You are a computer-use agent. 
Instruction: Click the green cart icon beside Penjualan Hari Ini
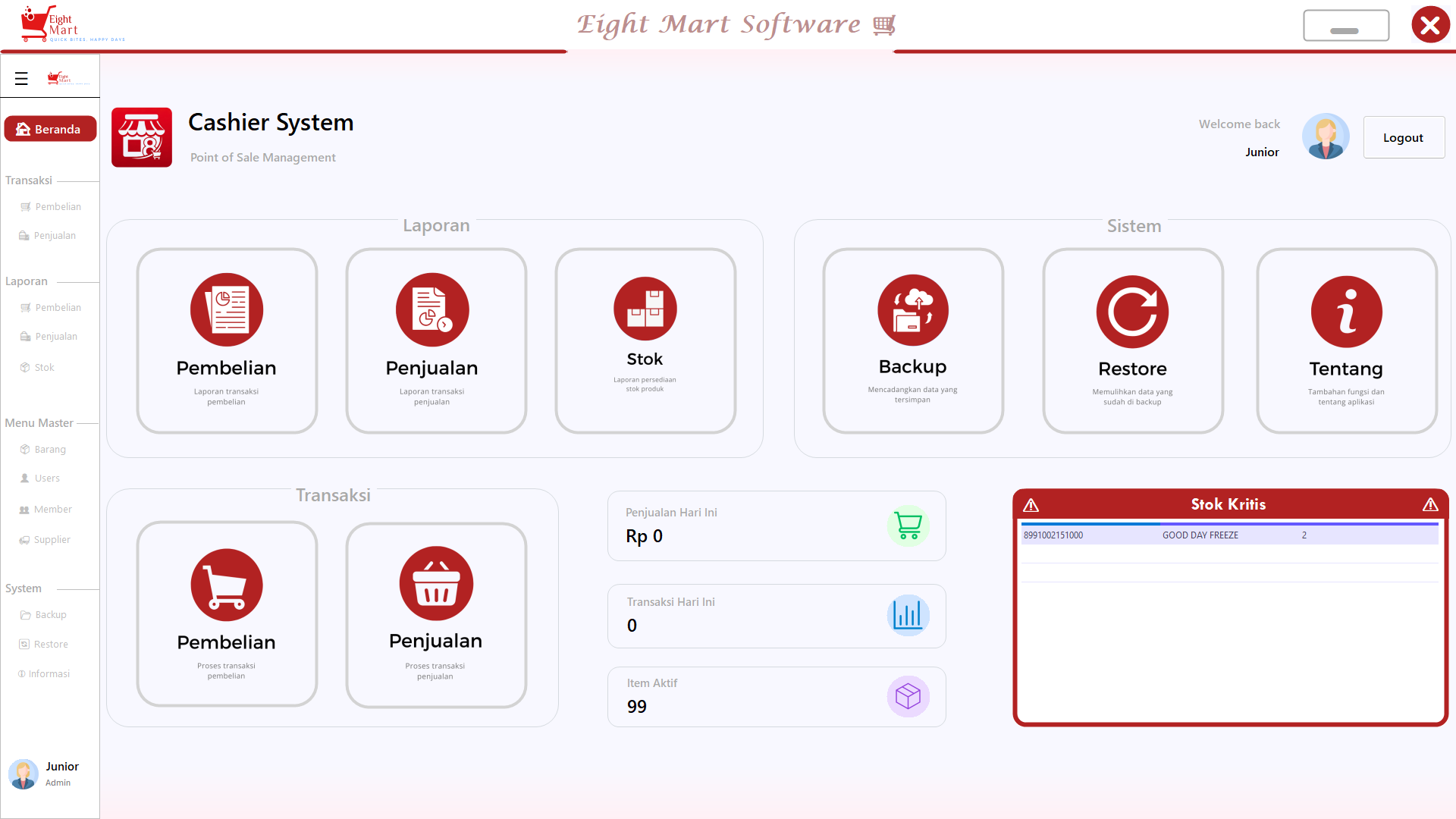tap(908, 526)
